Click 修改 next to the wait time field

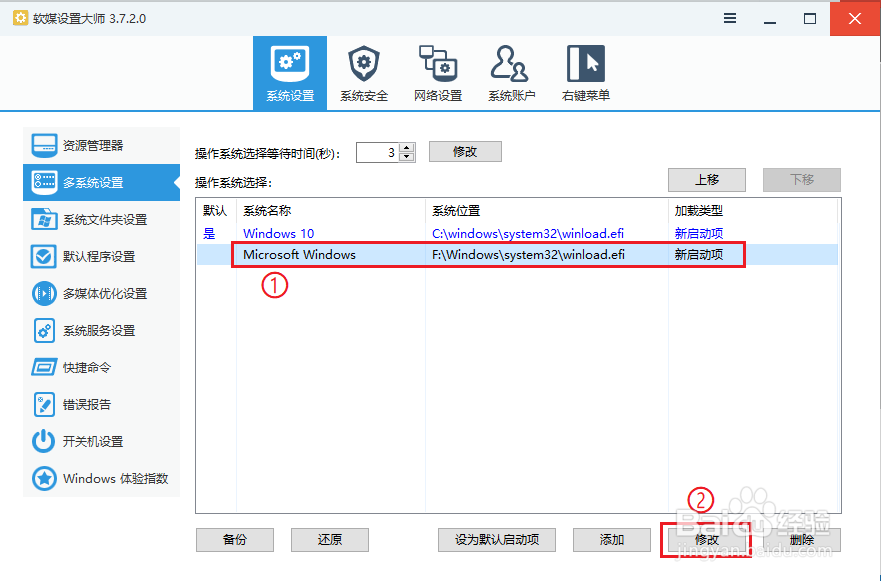[x=465, y=152]
